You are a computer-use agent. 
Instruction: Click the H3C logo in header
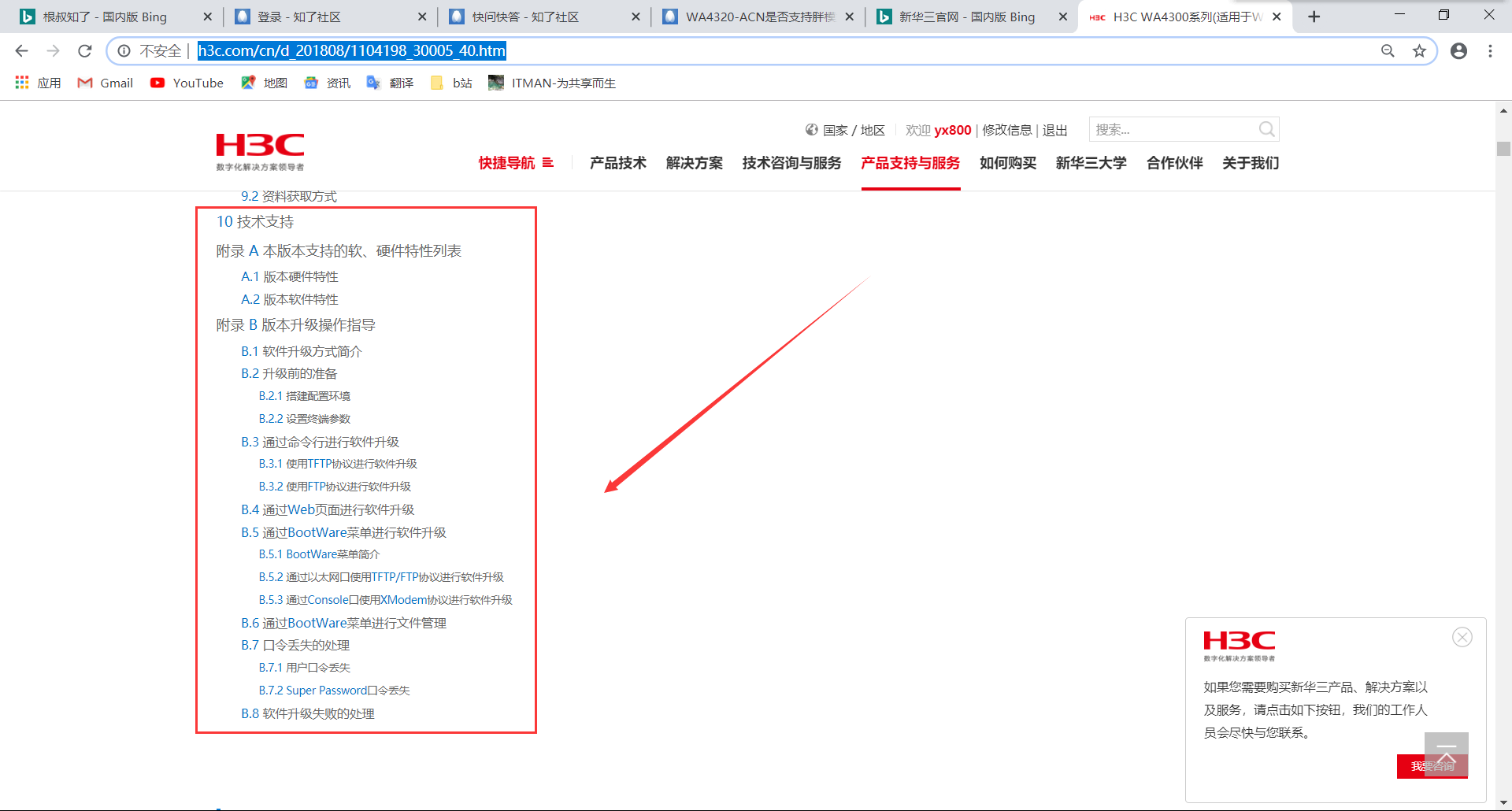[x=261, y=151]
